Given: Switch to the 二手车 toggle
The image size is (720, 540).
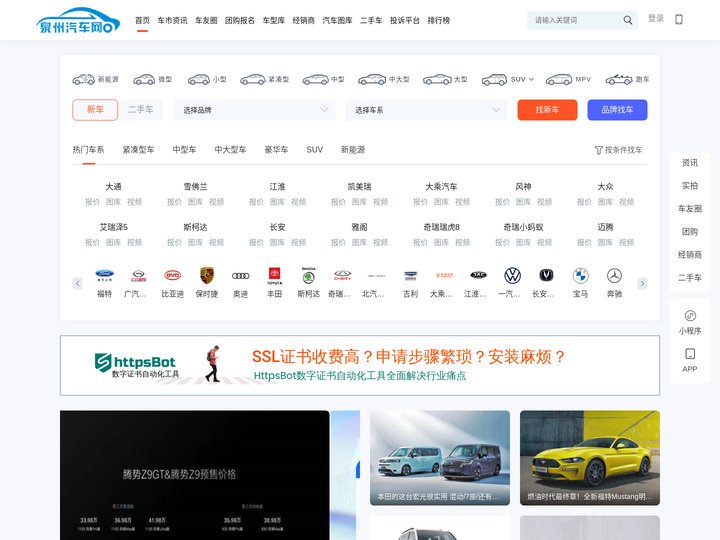Looking at the screenshot, I should (x=141, y=110).
